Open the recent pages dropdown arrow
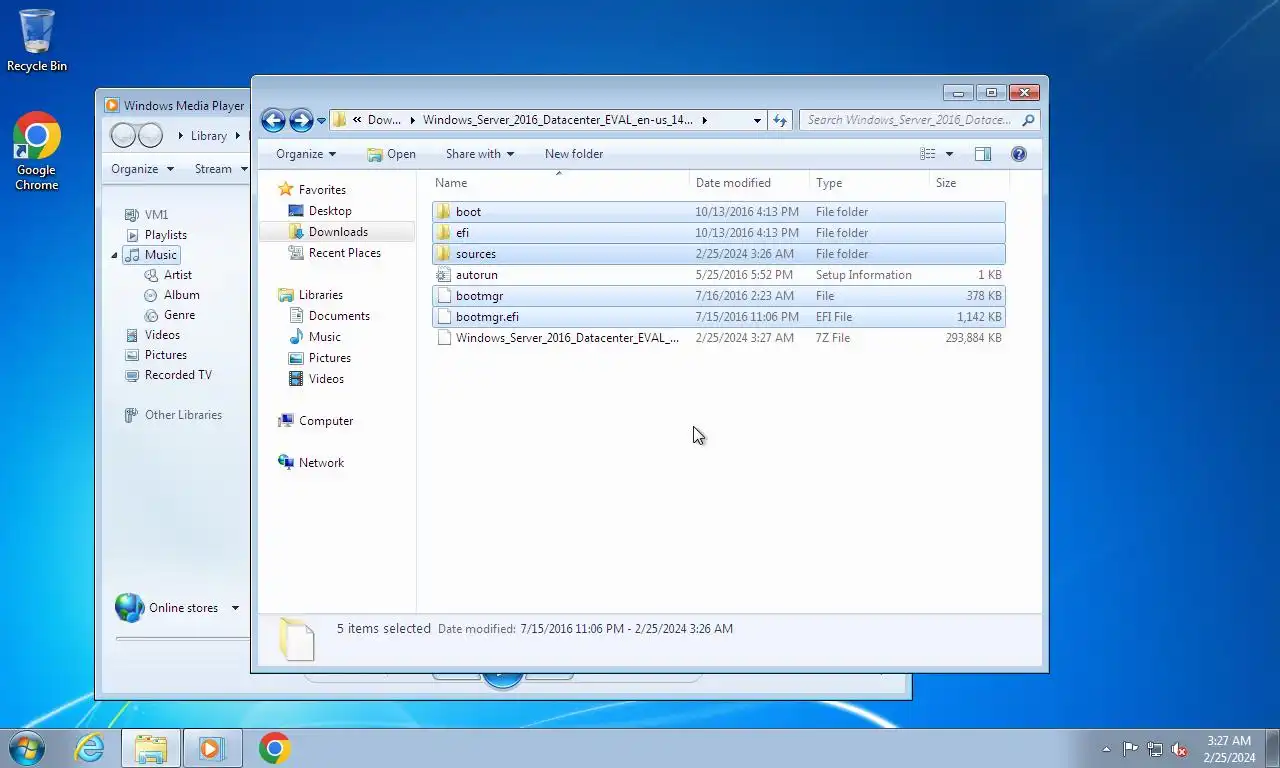The width and height of the screenshot is (1280, 768). (x=321, y=121)
